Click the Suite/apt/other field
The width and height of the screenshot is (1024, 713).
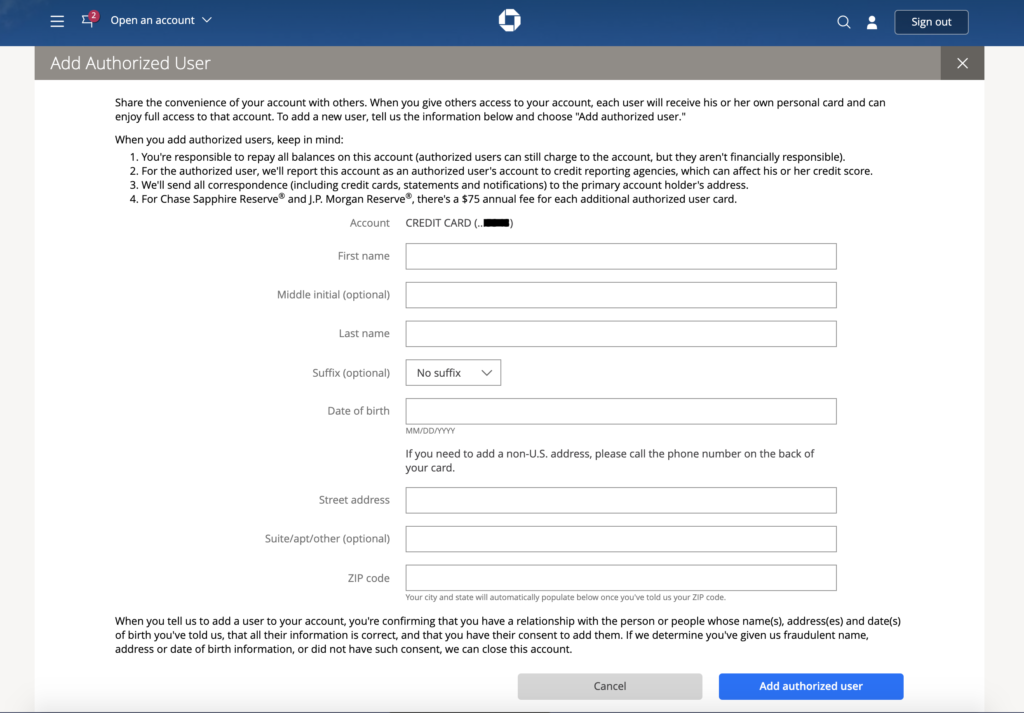click(x=620, y=539)
